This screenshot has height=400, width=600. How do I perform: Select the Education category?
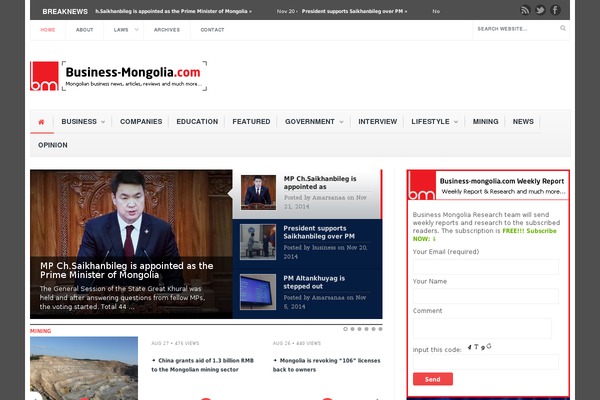tap(197, 122)
